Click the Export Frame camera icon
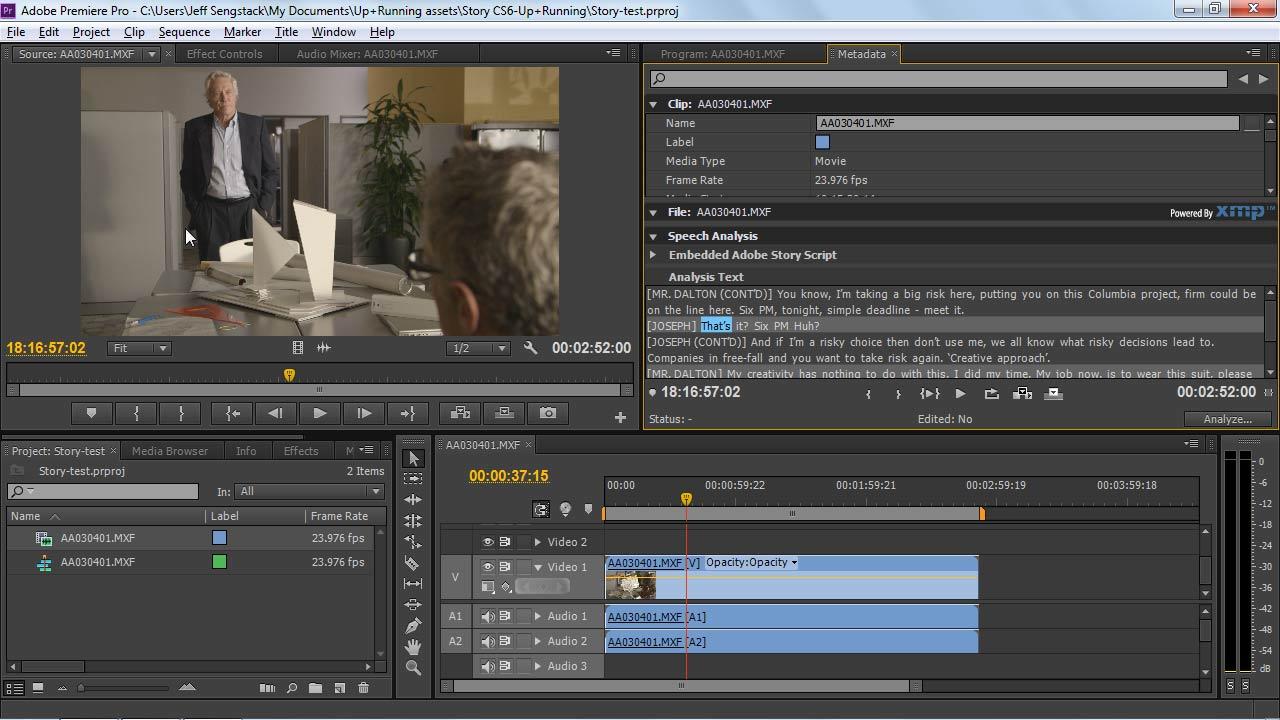 548,413
